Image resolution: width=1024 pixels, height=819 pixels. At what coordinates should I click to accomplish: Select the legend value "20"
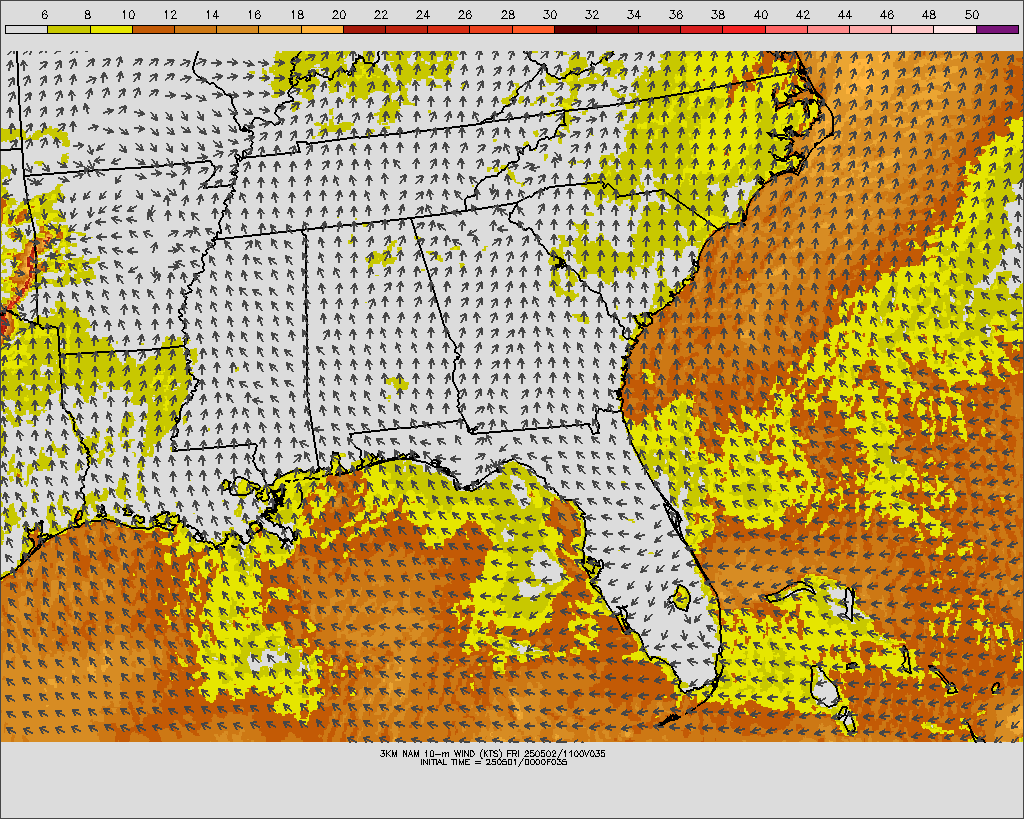point(338,14)
